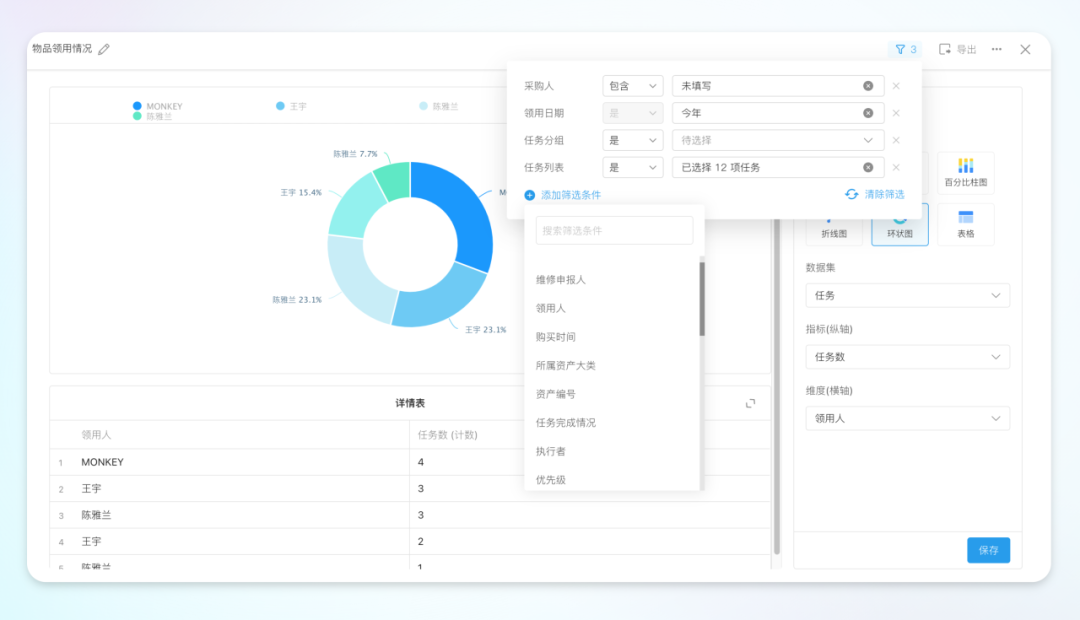Click the 保存 button

(988, 550)
